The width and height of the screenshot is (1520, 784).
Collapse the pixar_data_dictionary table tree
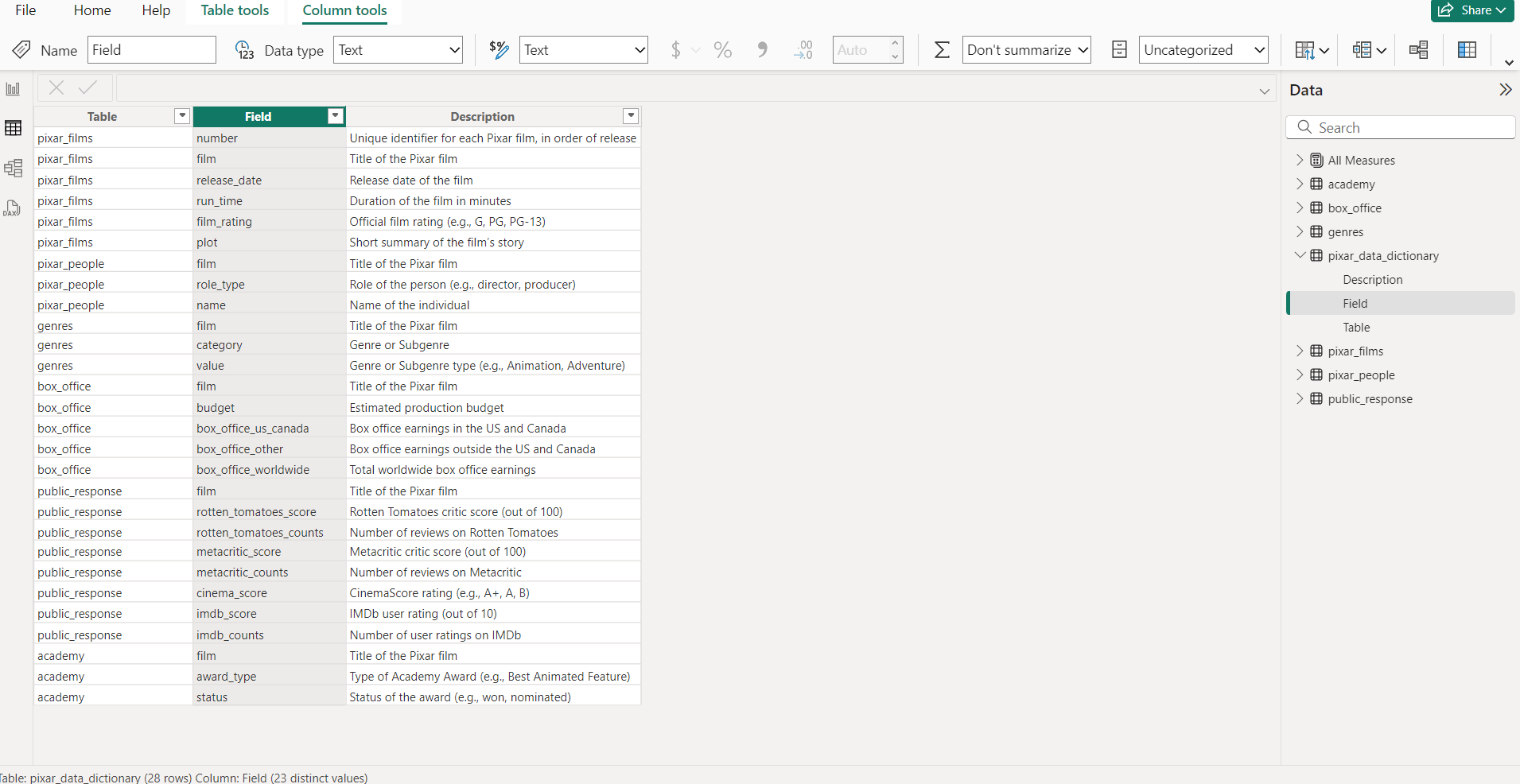(x=1300, y=255)
